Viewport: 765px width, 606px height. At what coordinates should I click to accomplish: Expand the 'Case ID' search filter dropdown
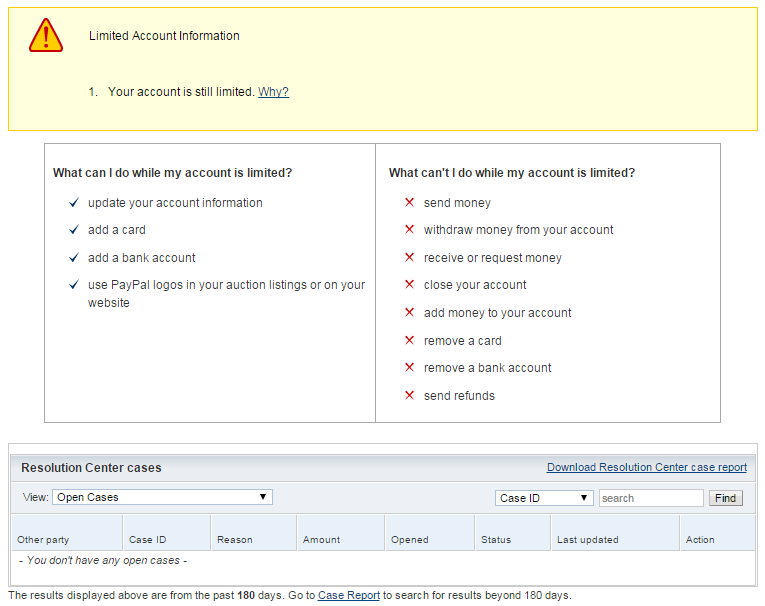coord(544,498)
